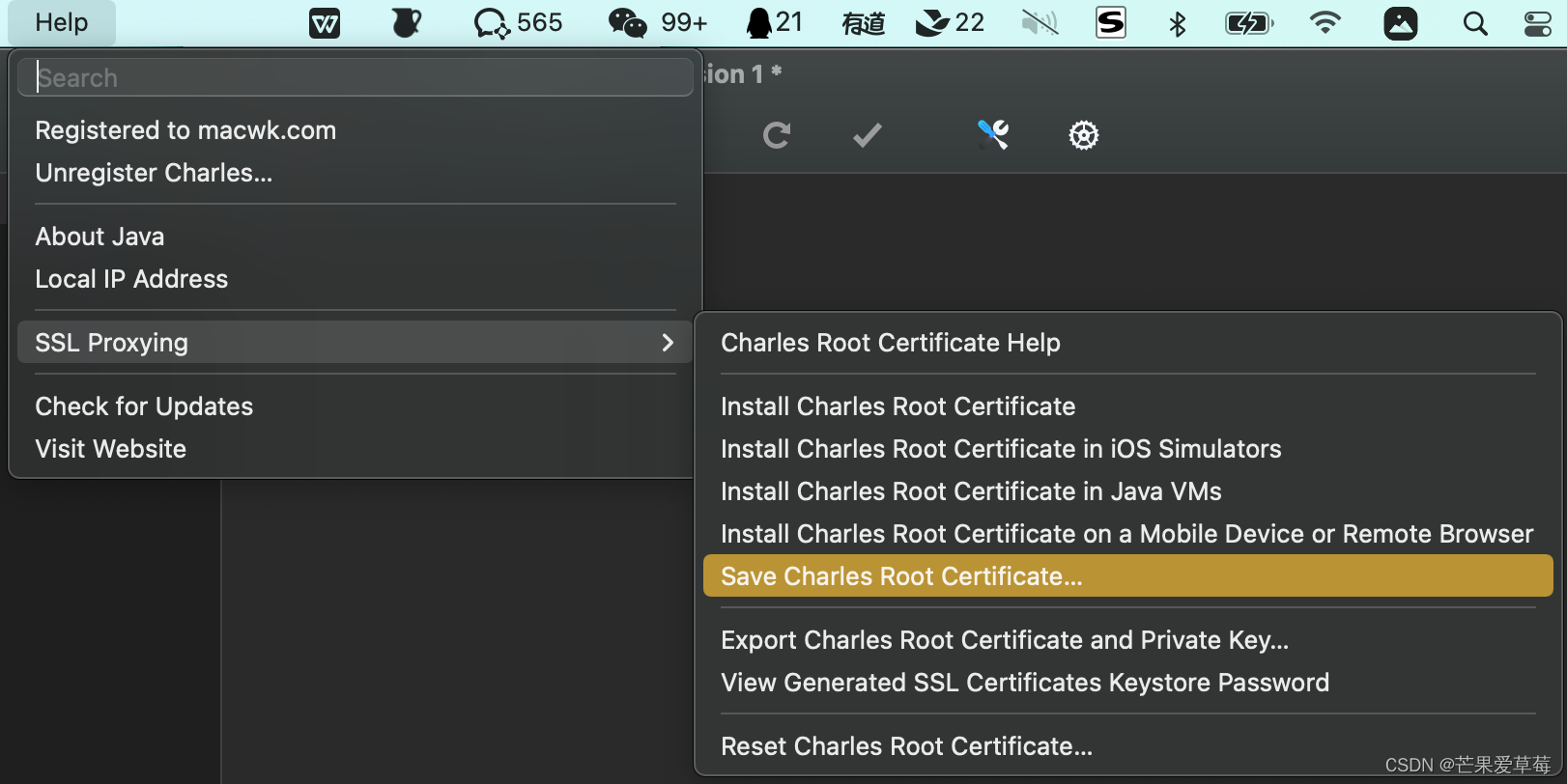Screen dimensions: 1567x784
Task: Open Control Center toggles icon
Action: click(1537, 23)
